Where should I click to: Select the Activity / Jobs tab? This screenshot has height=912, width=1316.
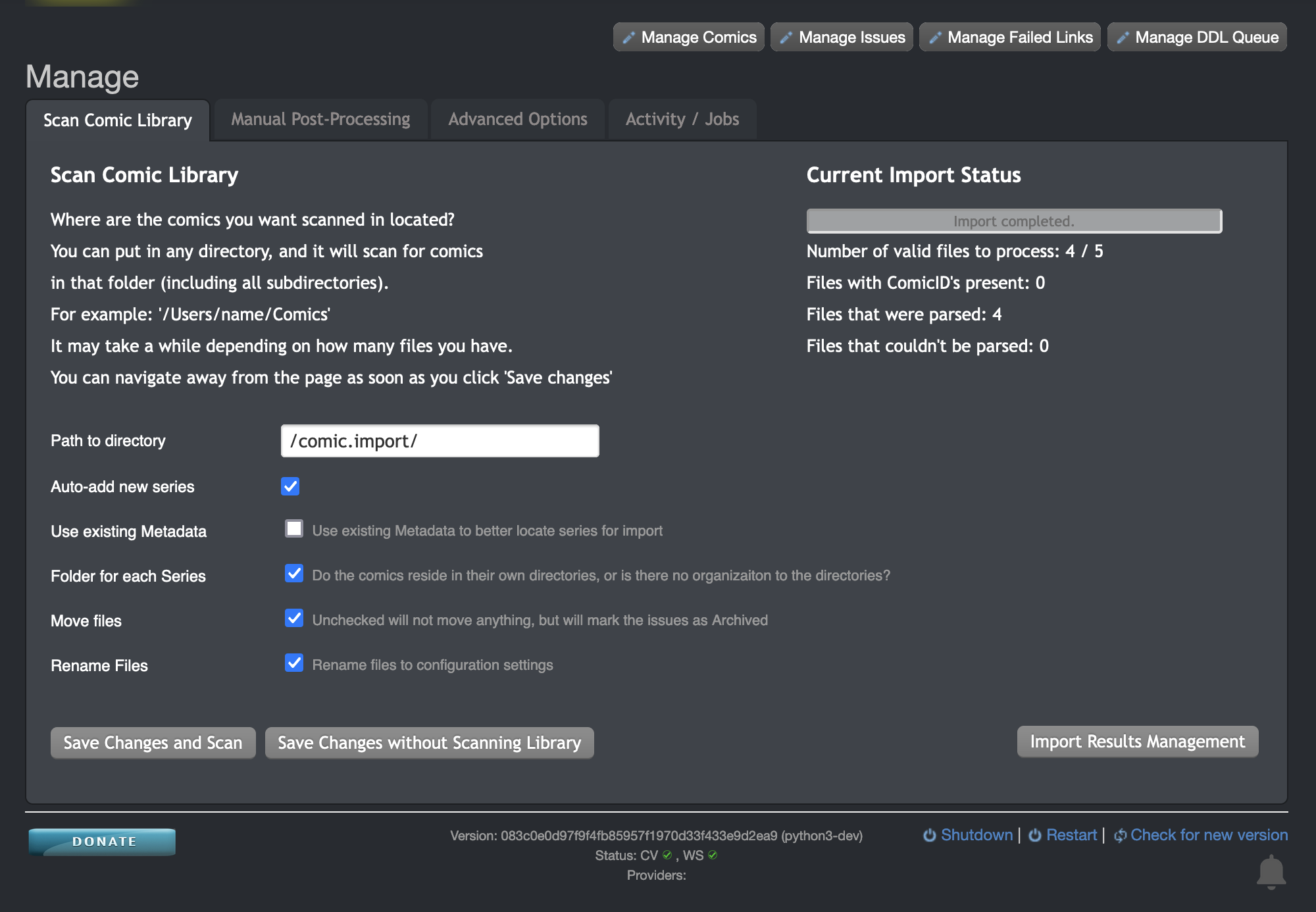point(682,119)
